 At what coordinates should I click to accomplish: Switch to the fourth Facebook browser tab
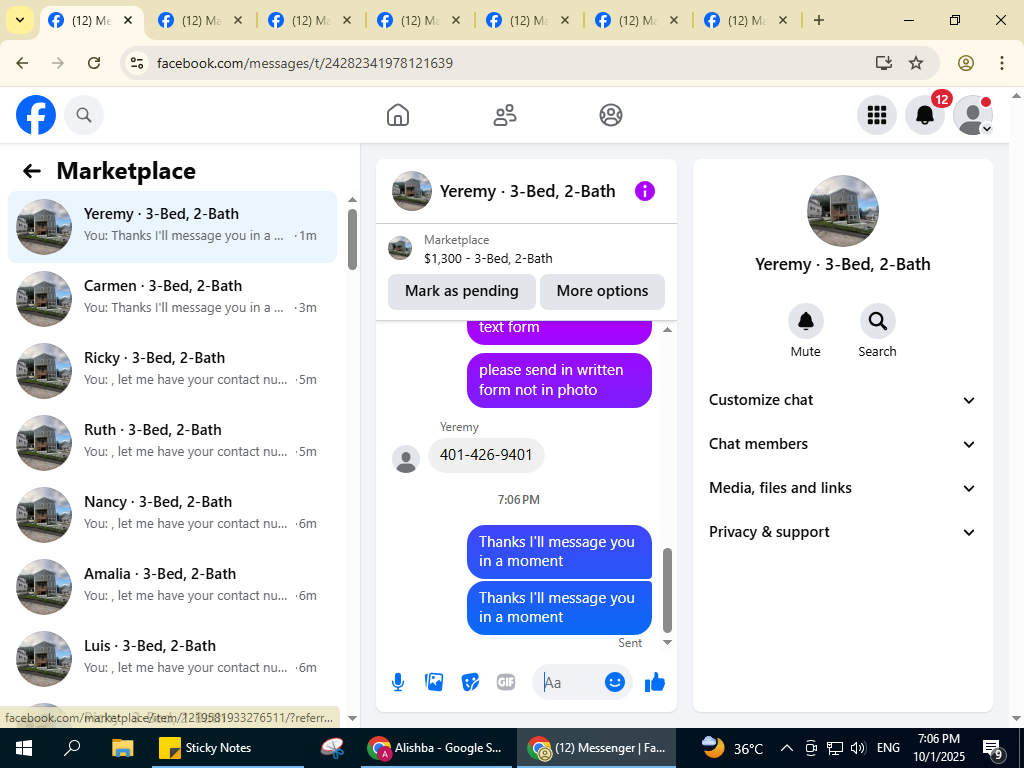pyautogui.click(x=420, y=20)
